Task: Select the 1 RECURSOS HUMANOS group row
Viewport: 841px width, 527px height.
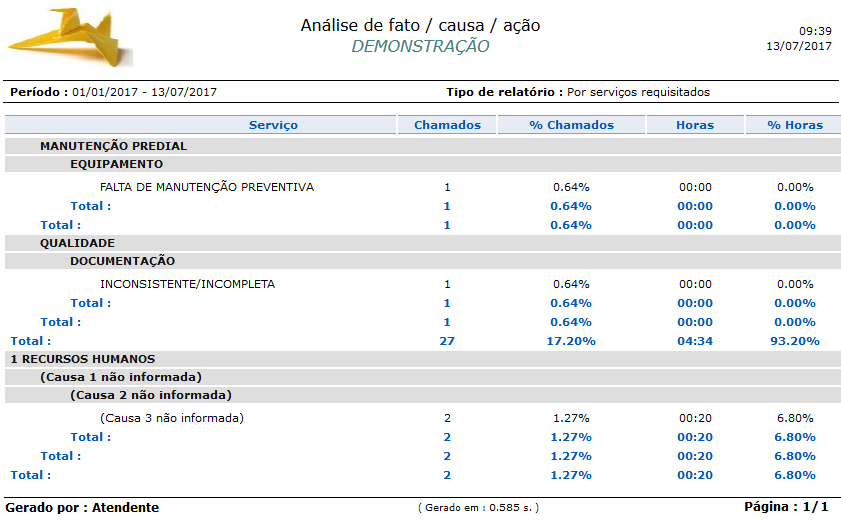Action: (x=423, y=359)
